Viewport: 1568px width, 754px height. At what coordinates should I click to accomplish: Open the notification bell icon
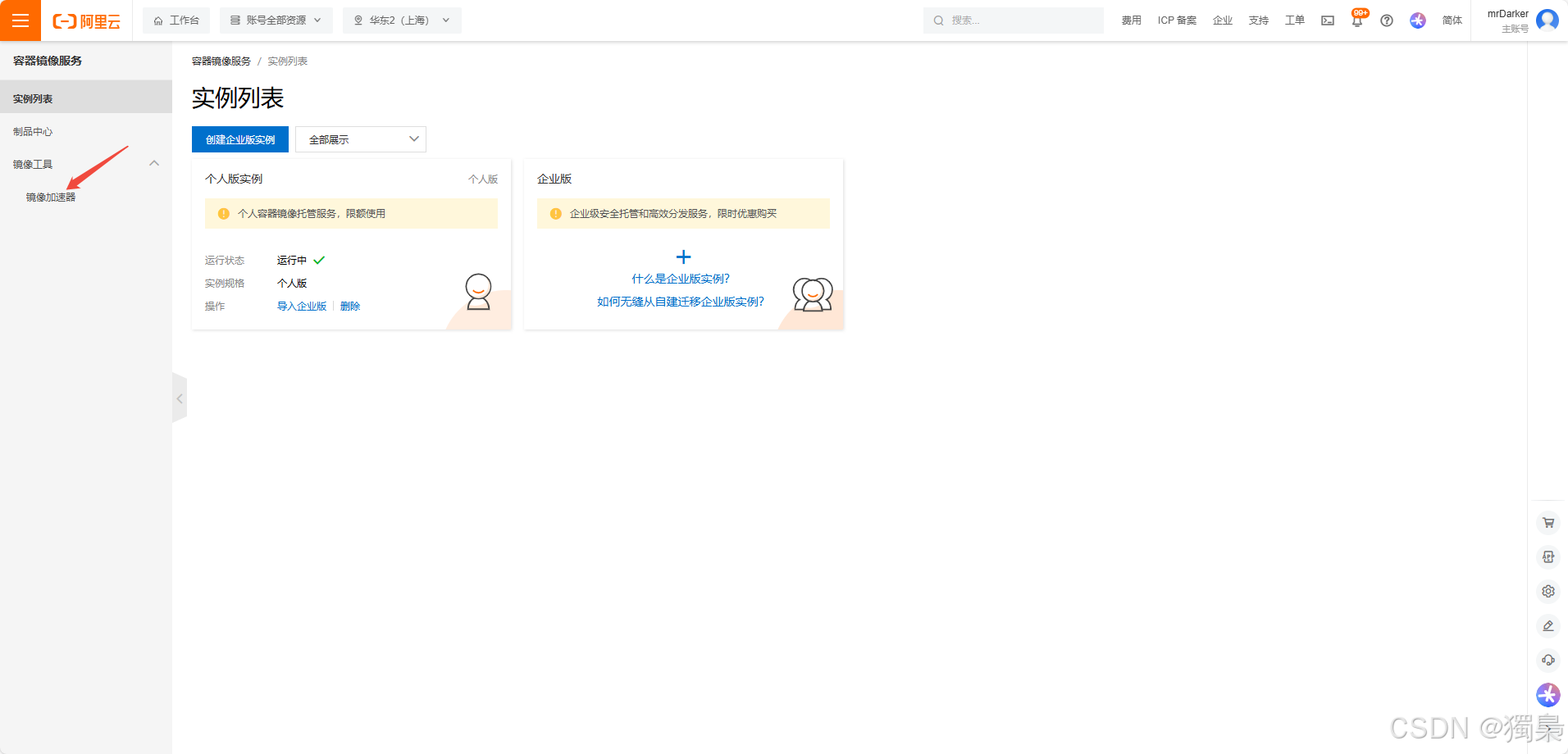click(x=1356, y=21)
